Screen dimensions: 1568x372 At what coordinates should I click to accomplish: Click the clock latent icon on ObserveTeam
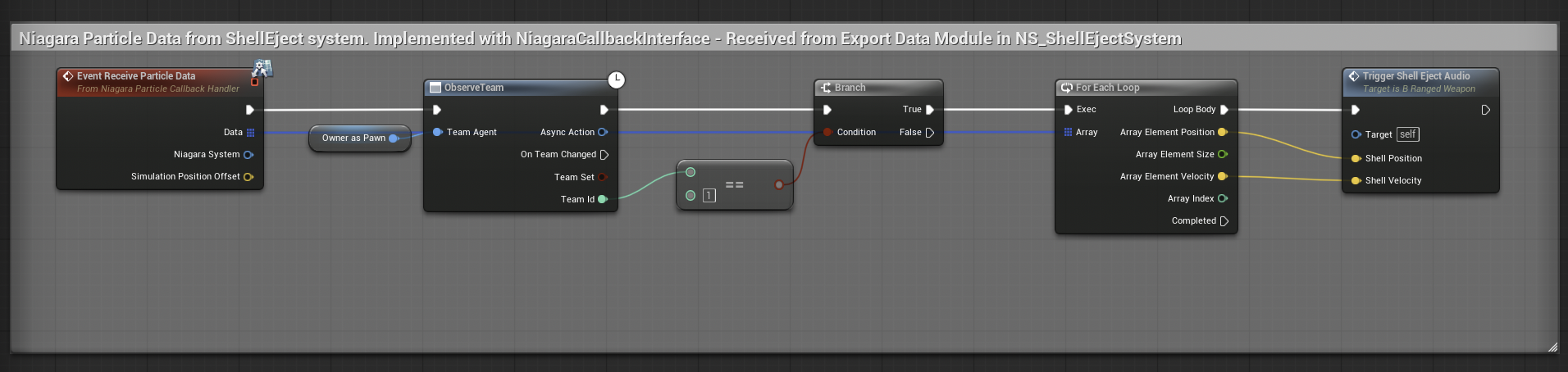tap(616, 79)
